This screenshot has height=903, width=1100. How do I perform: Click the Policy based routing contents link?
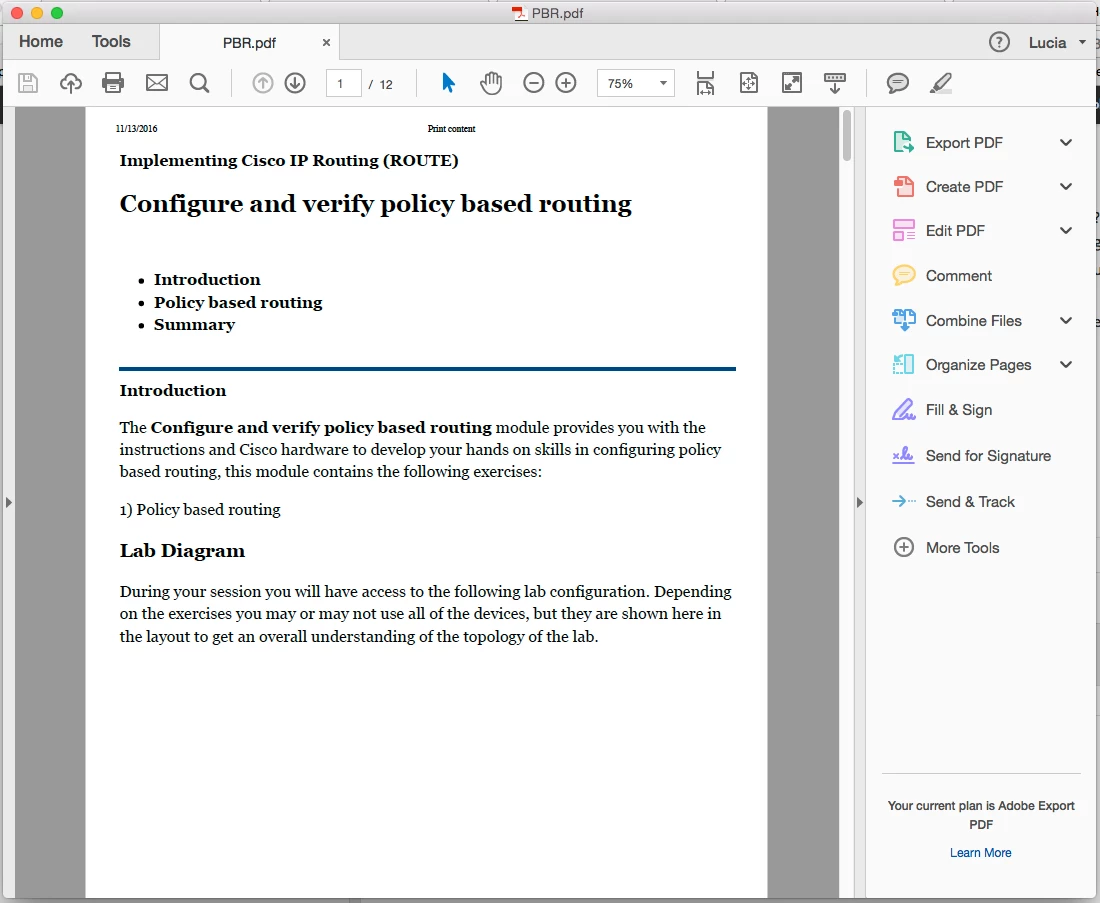(x=238, y=302)
